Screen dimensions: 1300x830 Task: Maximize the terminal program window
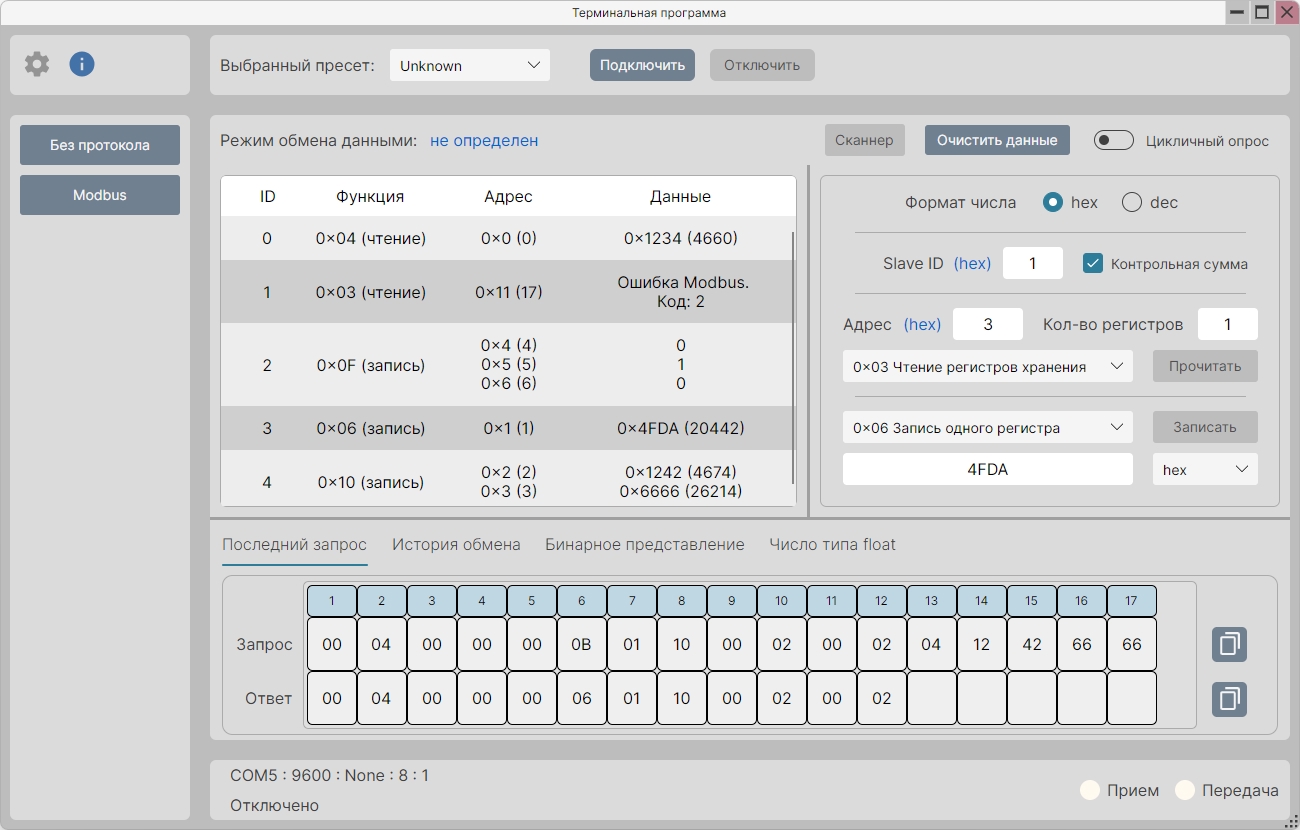click(1262, 13)
